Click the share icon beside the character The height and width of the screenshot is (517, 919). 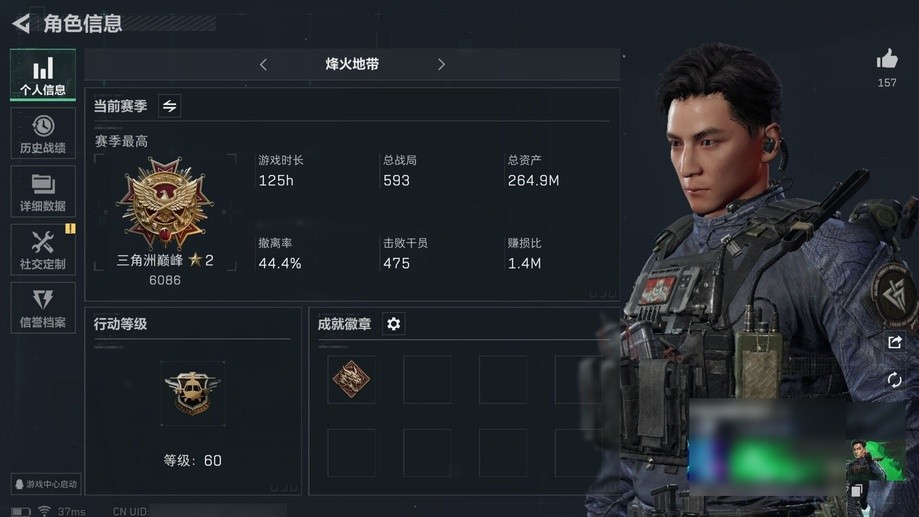point(894,342)
